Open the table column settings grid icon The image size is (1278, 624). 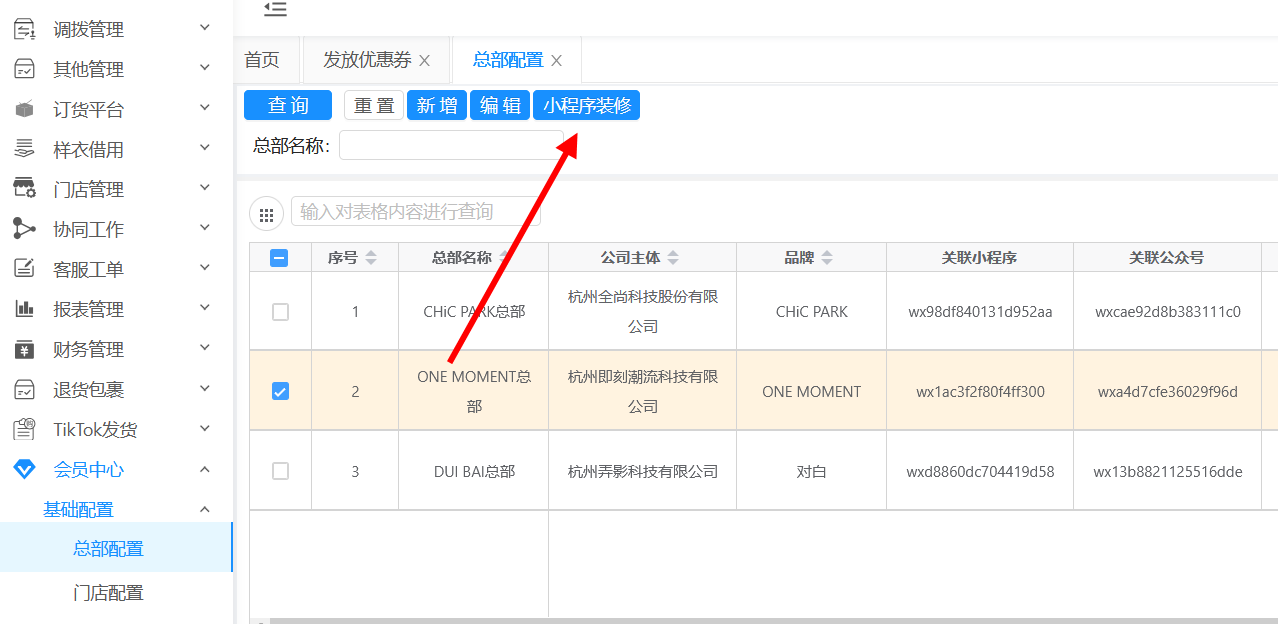pos(266,213)
